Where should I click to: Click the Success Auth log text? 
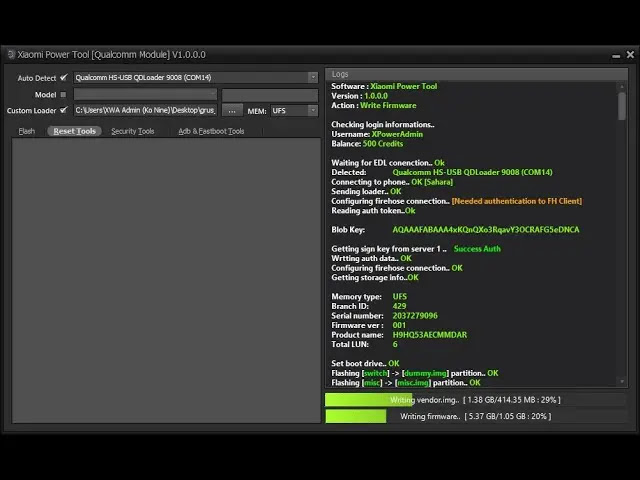[x=477, y=249]
